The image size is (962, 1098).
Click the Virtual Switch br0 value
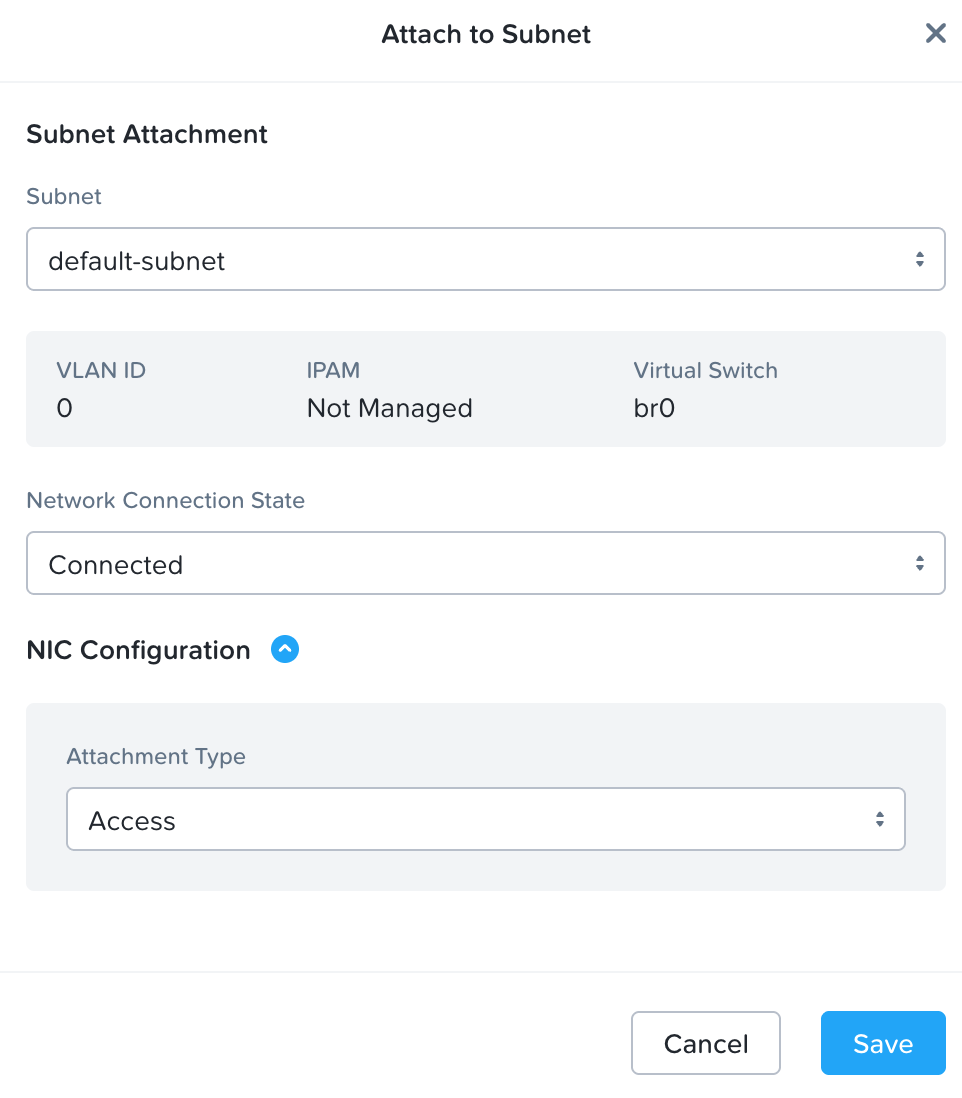654,408
